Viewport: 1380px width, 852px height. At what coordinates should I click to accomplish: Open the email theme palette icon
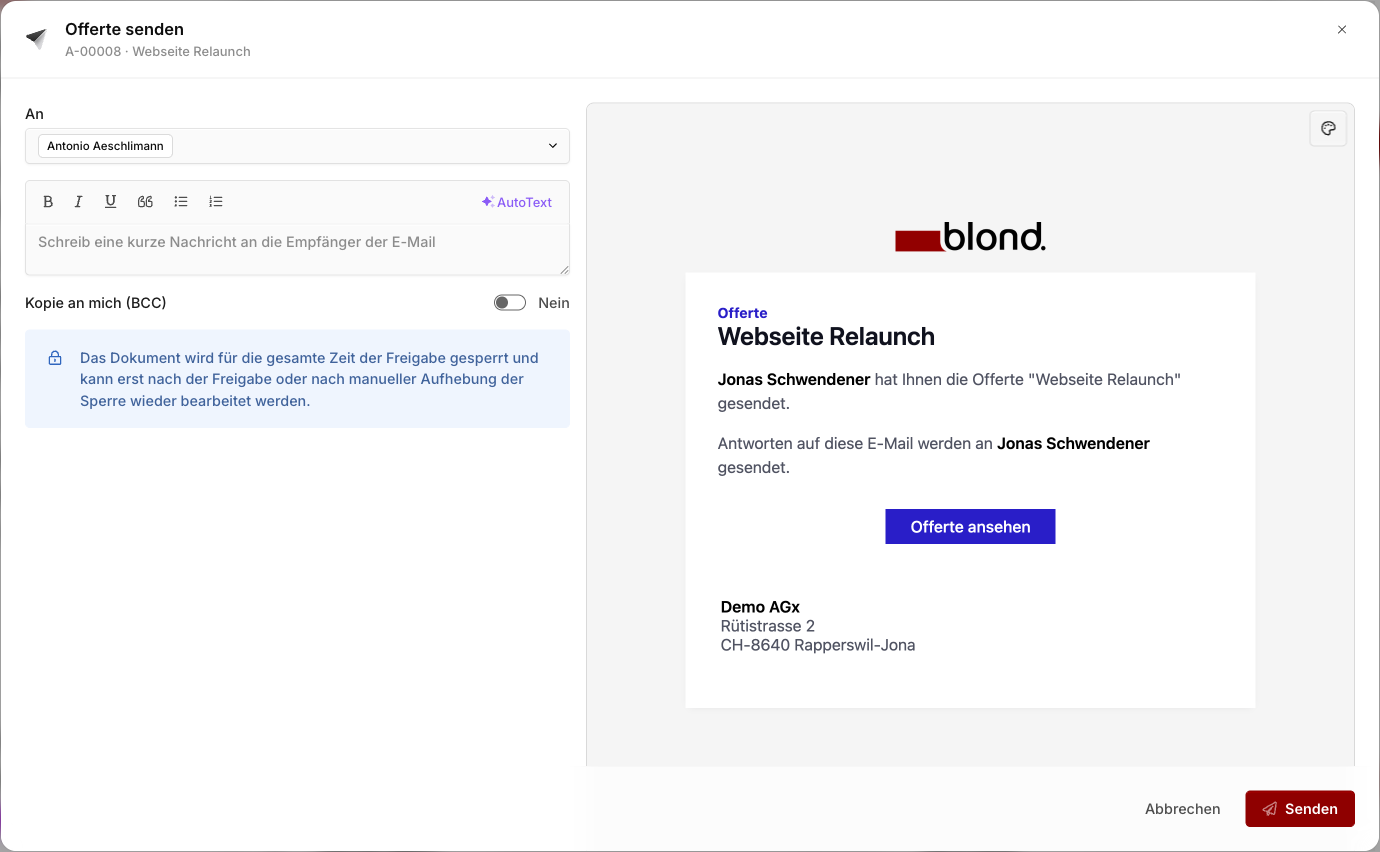tap(1328, 128)
